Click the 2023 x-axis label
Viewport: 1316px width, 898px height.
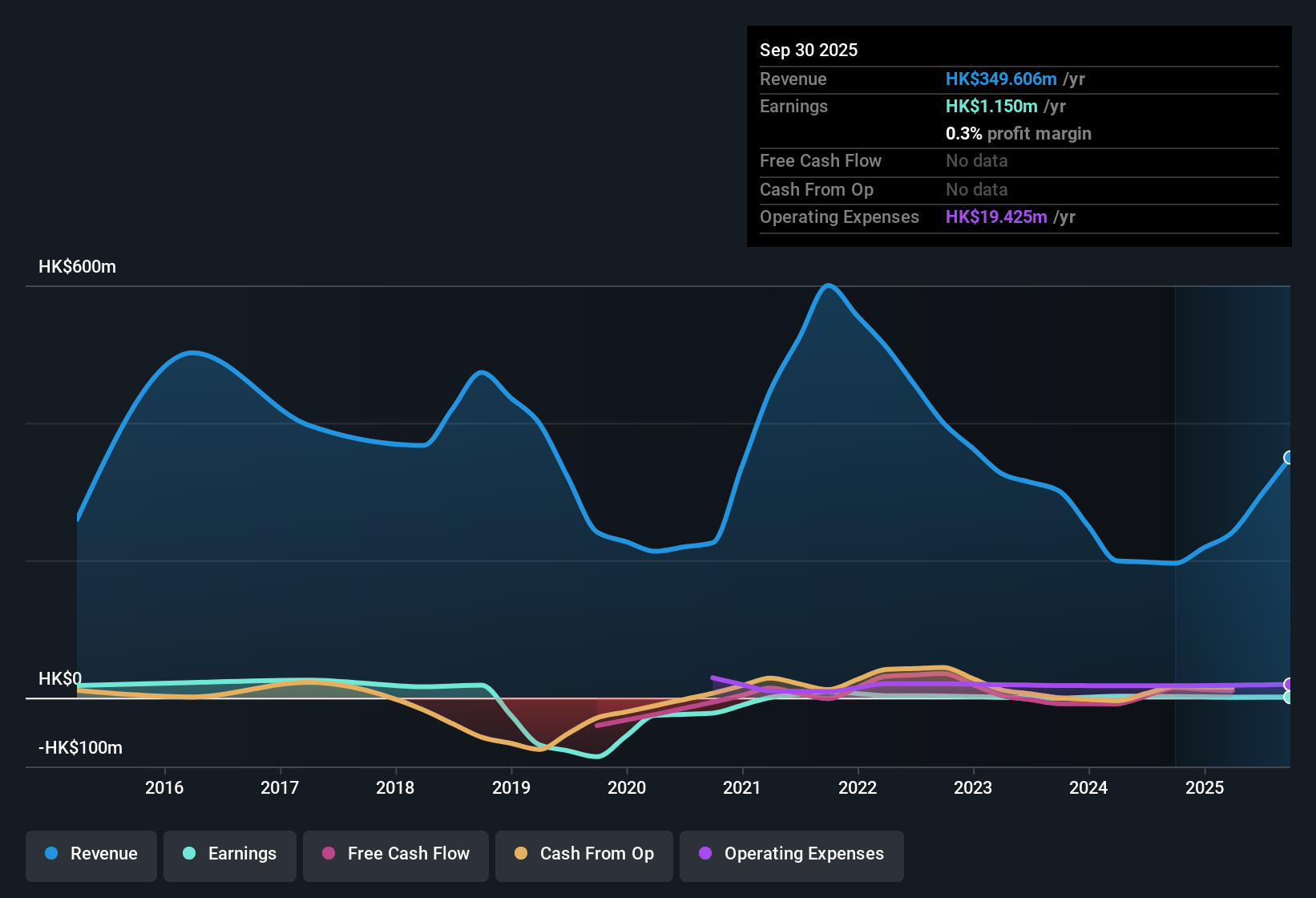coord(973,787)
